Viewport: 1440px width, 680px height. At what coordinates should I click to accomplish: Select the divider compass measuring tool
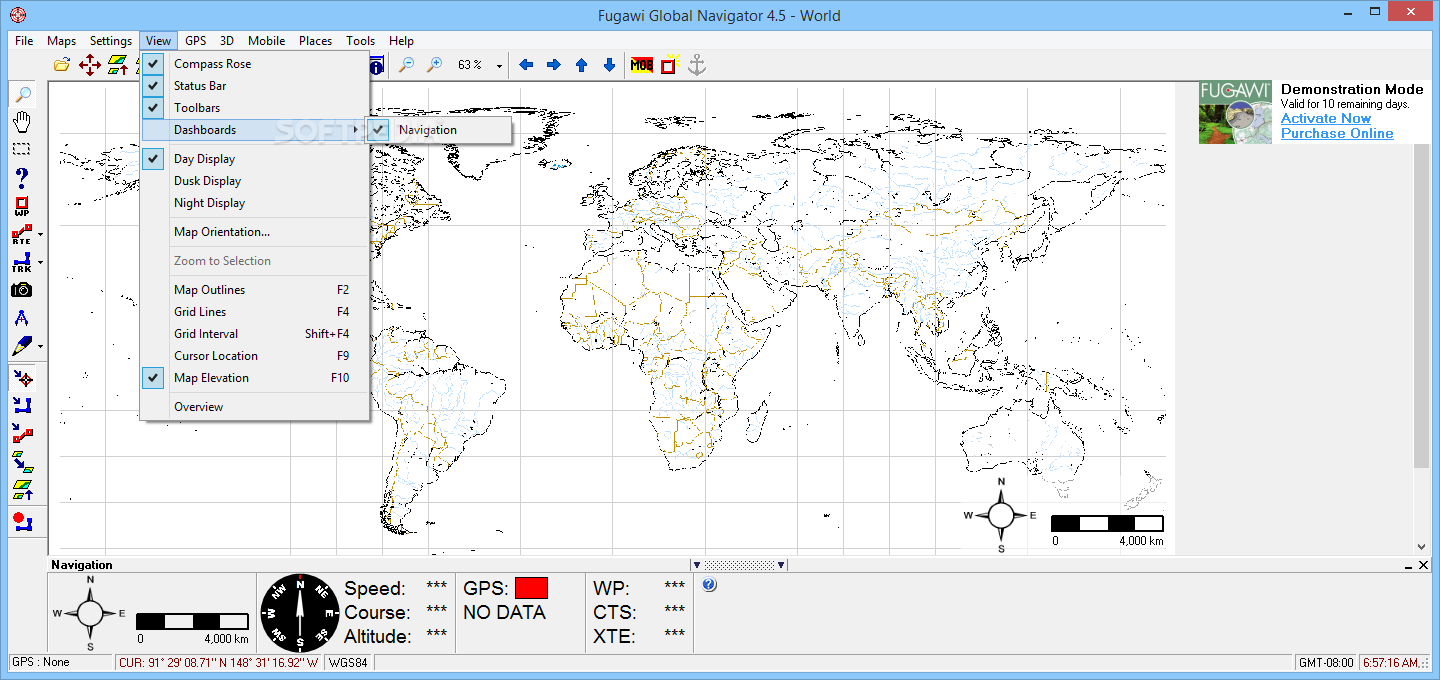pyautogui.click(x=22, y=318)
